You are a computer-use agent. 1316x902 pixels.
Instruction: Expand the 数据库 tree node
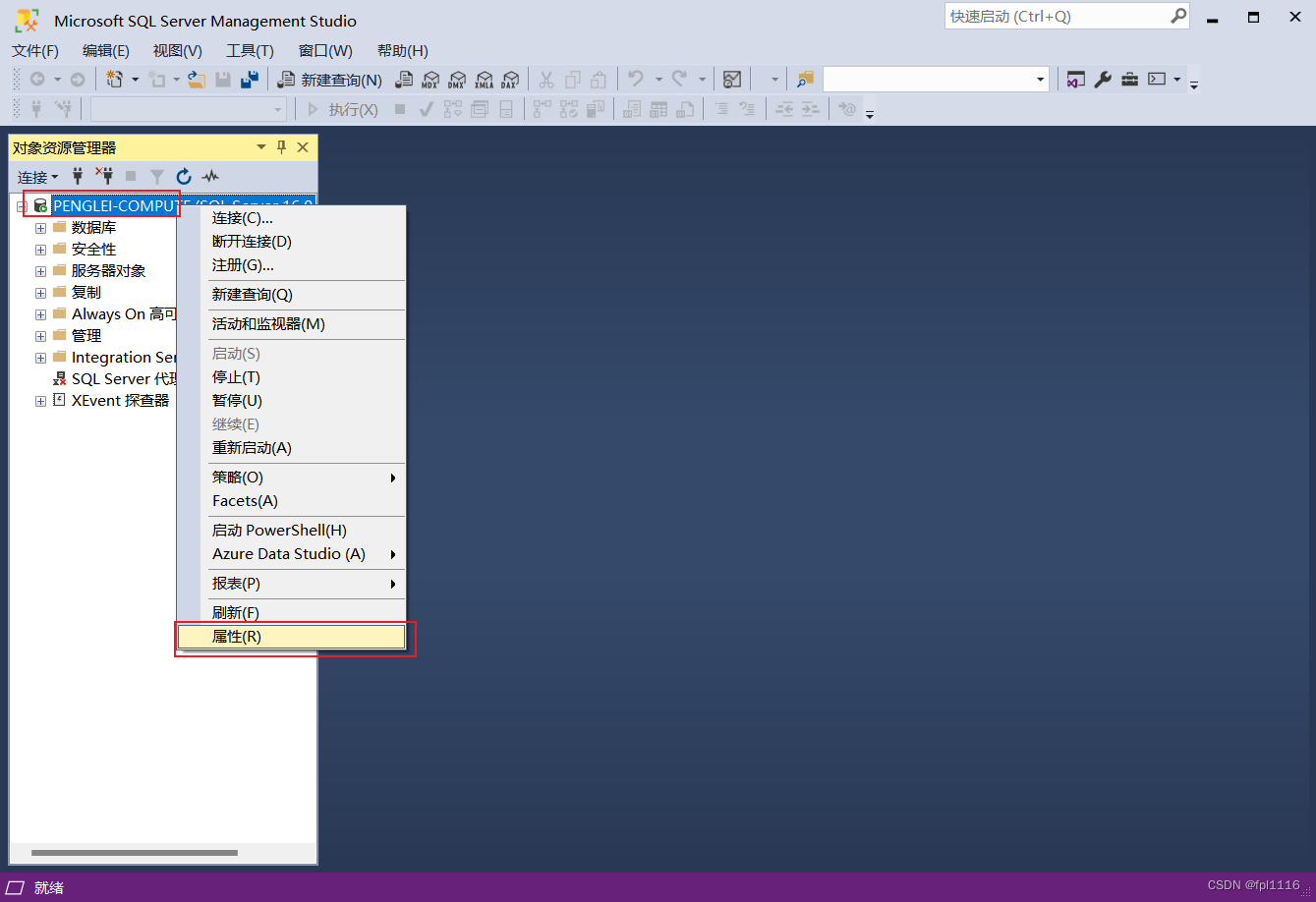point(39,227)
